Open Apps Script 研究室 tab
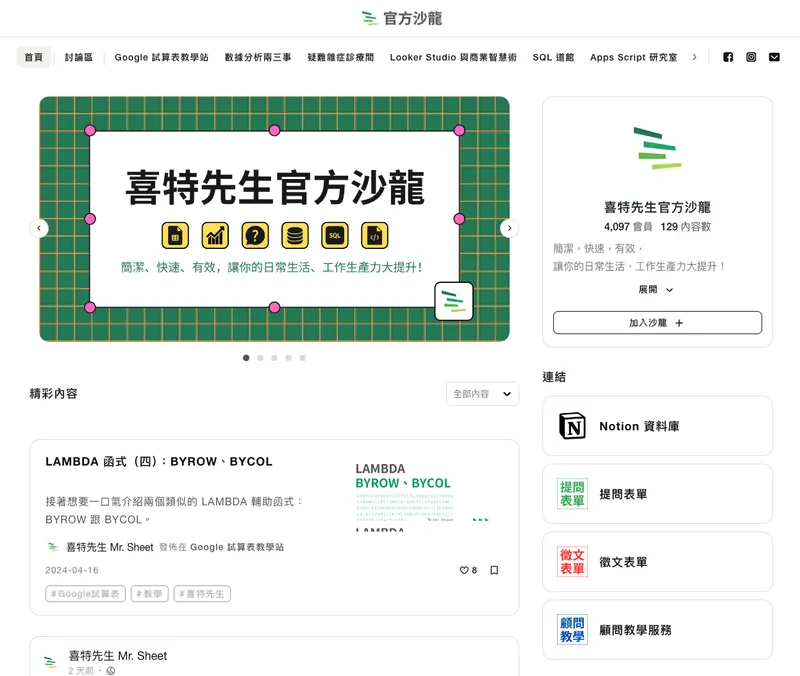Viewport: 800px width, 676px height. (x=634, y=57)
